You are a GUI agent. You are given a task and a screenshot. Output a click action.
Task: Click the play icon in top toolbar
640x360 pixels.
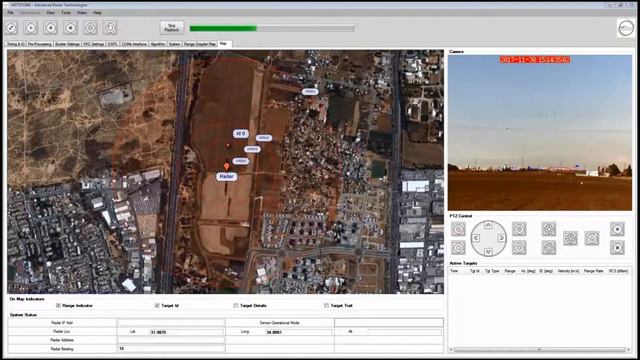(31, 28)
